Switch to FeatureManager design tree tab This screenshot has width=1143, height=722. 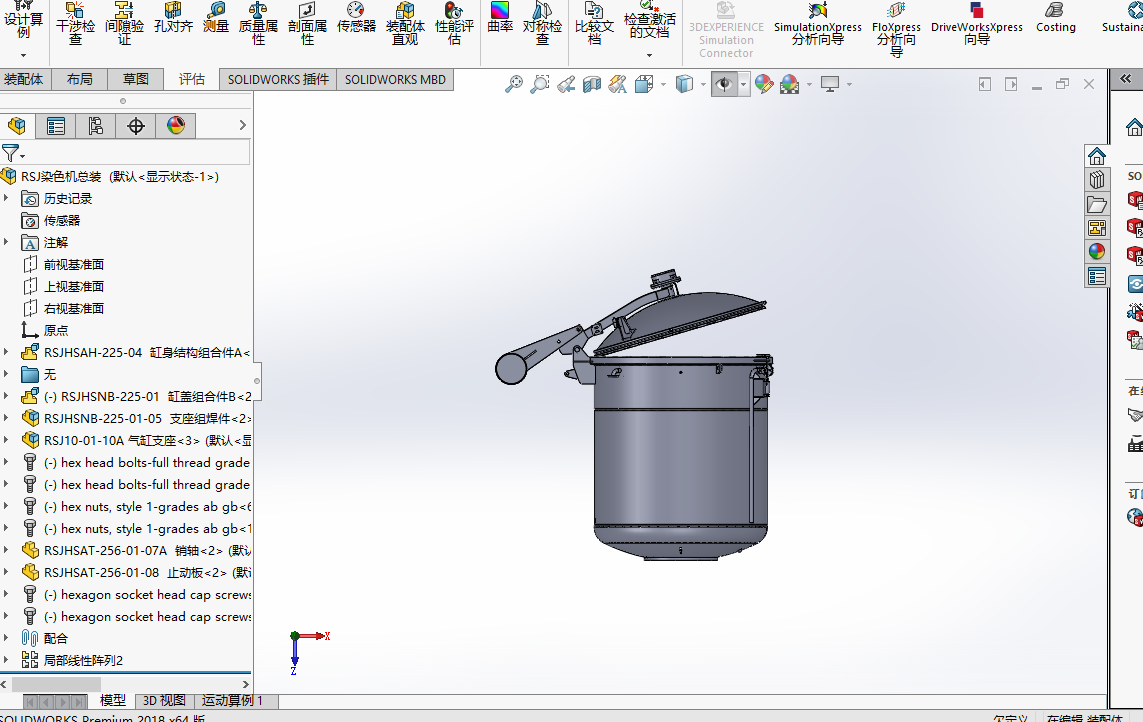coord(17,126)
